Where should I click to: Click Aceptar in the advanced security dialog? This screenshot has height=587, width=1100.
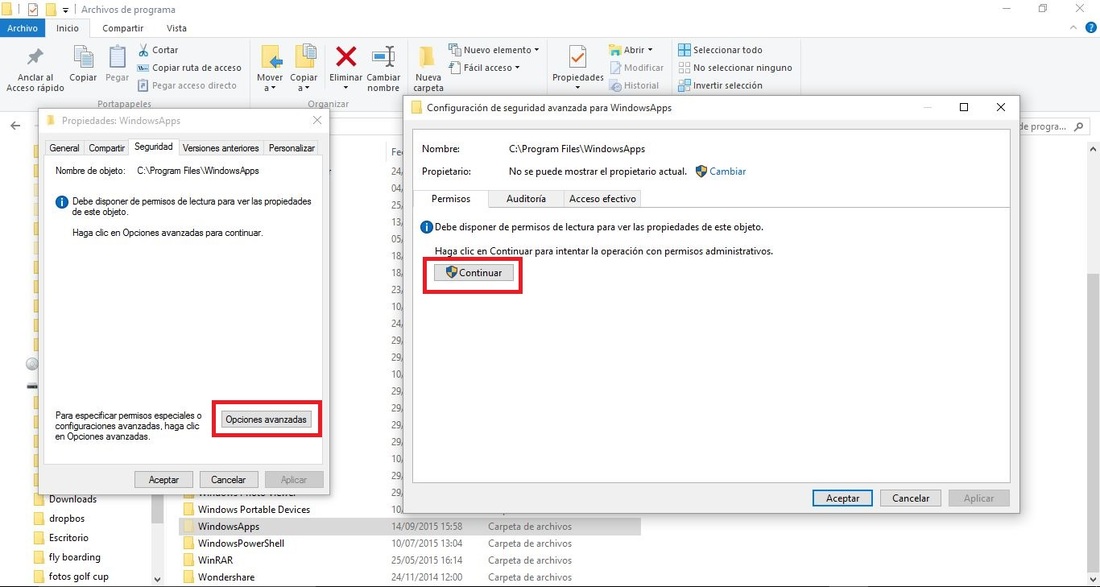tap(843, 498)
